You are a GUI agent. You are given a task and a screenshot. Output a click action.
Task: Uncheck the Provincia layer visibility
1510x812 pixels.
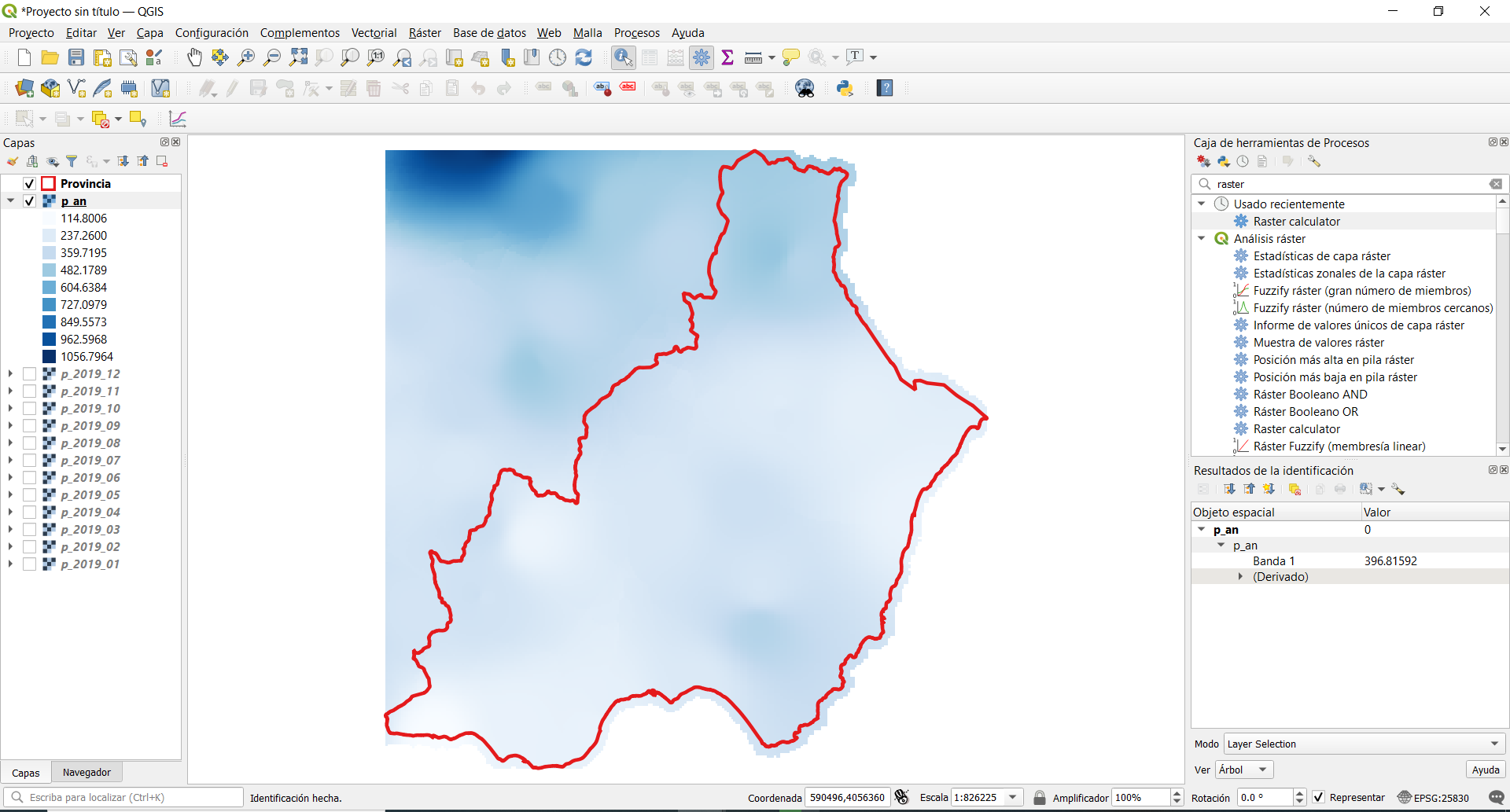point(28,183)
